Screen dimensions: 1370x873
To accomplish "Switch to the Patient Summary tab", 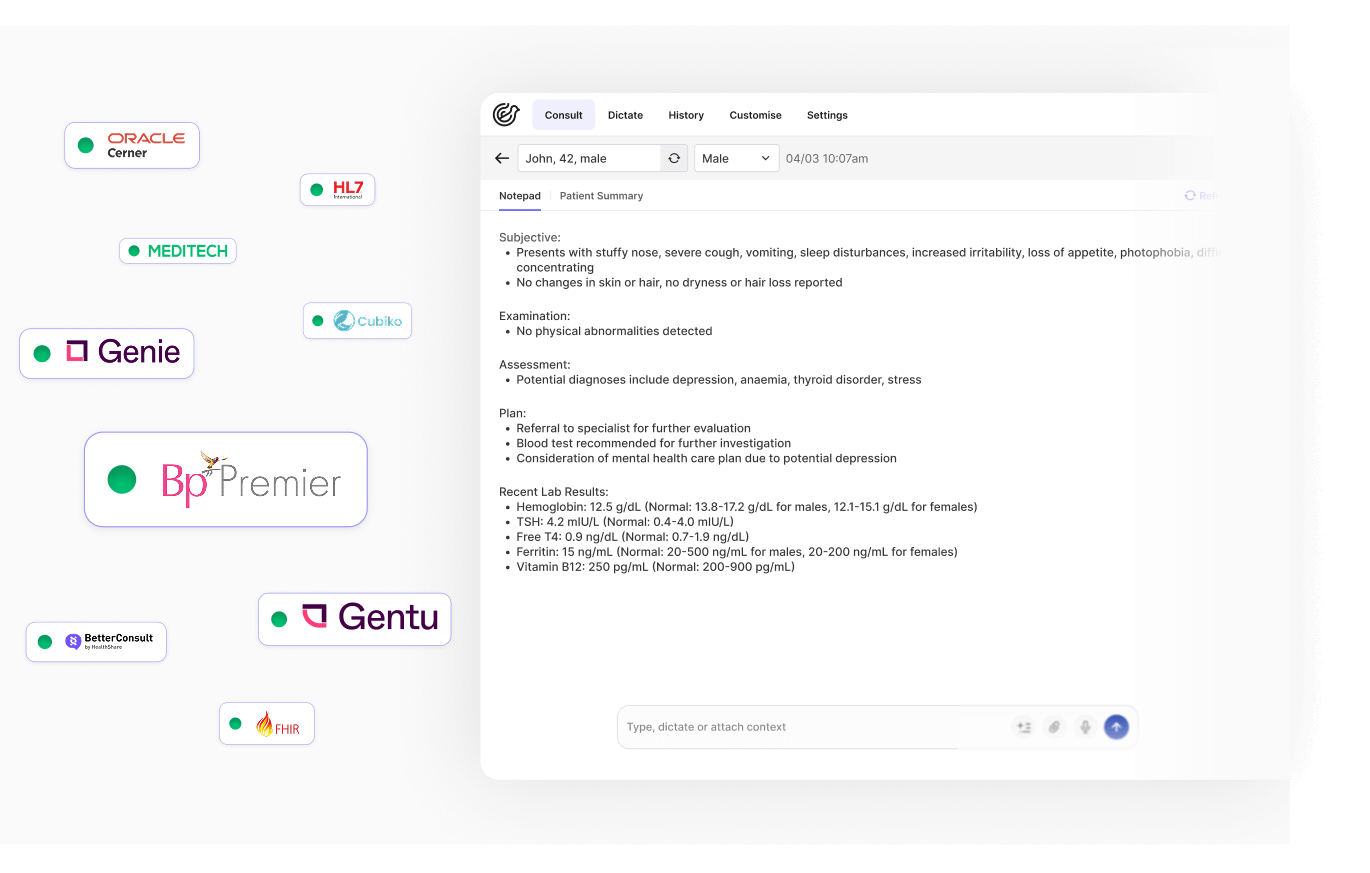I will click(x=601, y=196).
